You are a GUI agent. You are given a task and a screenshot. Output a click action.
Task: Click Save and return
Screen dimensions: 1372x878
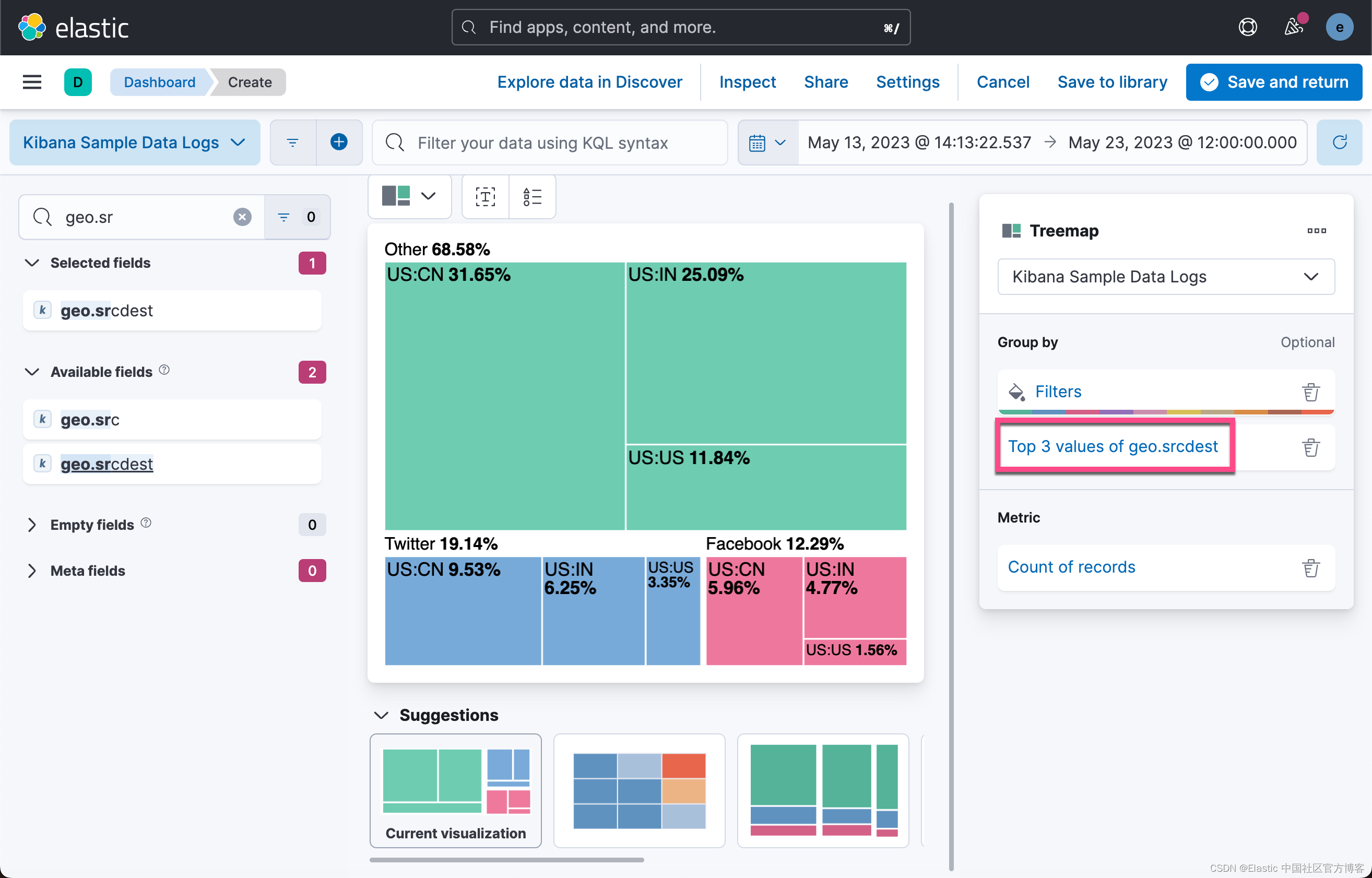(x=1273, y=82)
